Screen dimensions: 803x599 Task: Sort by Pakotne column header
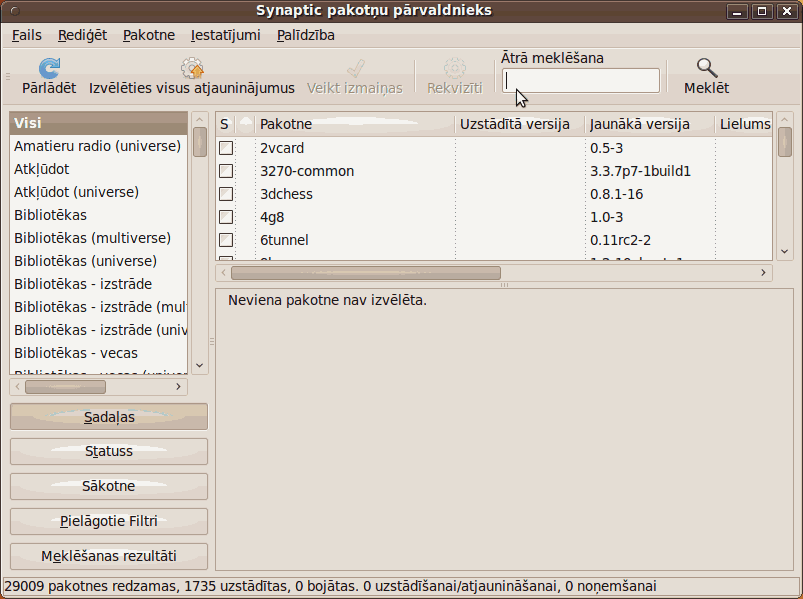pos(355,124)
